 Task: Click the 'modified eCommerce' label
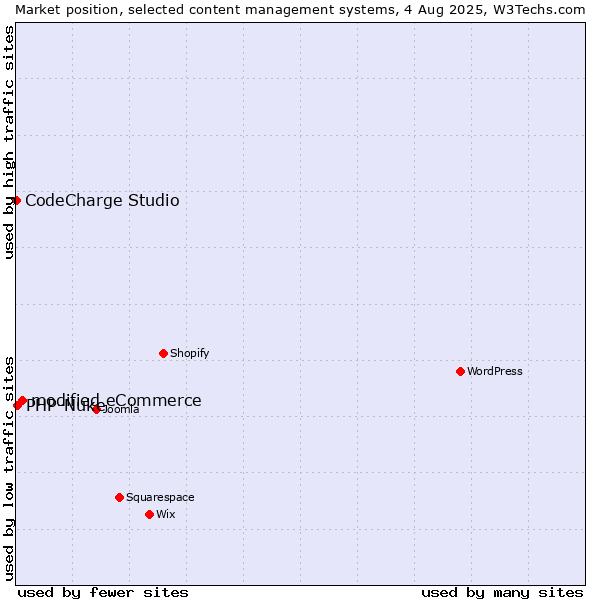(116, 401)
